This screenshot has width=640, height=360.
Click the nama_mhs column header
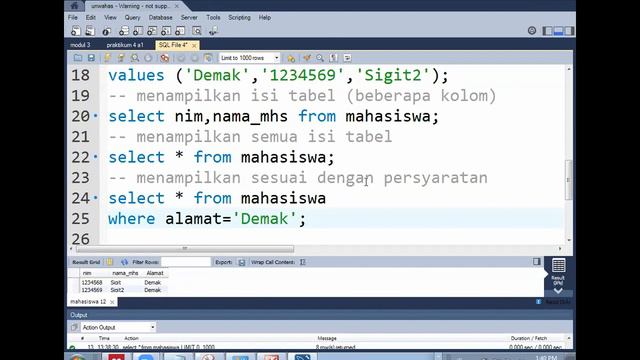tap(125, 273)
